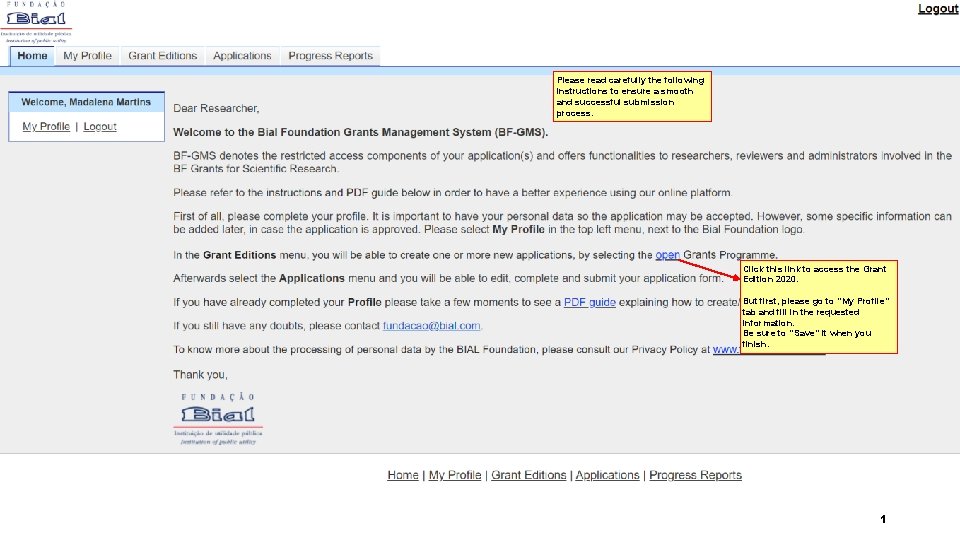The width and height of the screenshot is (960, 540).
Task: Open the Privacy Policy www link
Action: (x=726, y=350)
